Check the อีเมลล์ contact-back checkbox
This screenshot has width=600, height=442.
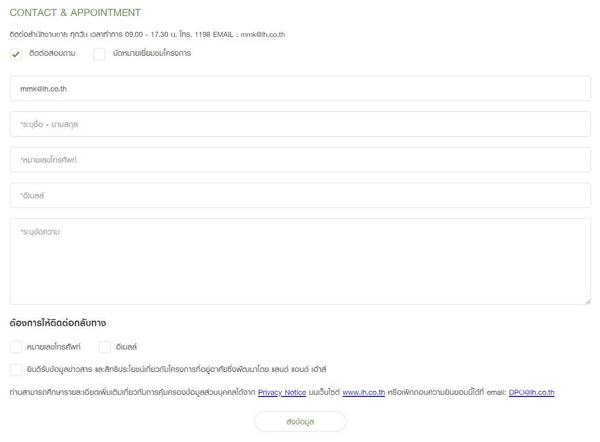click(x=105, y=347)
